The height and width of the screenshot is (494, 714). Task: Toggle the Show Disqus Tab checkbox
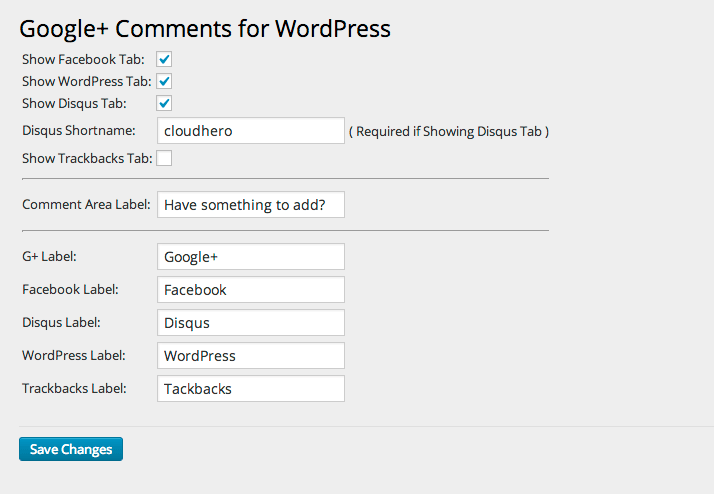[164, 103]
